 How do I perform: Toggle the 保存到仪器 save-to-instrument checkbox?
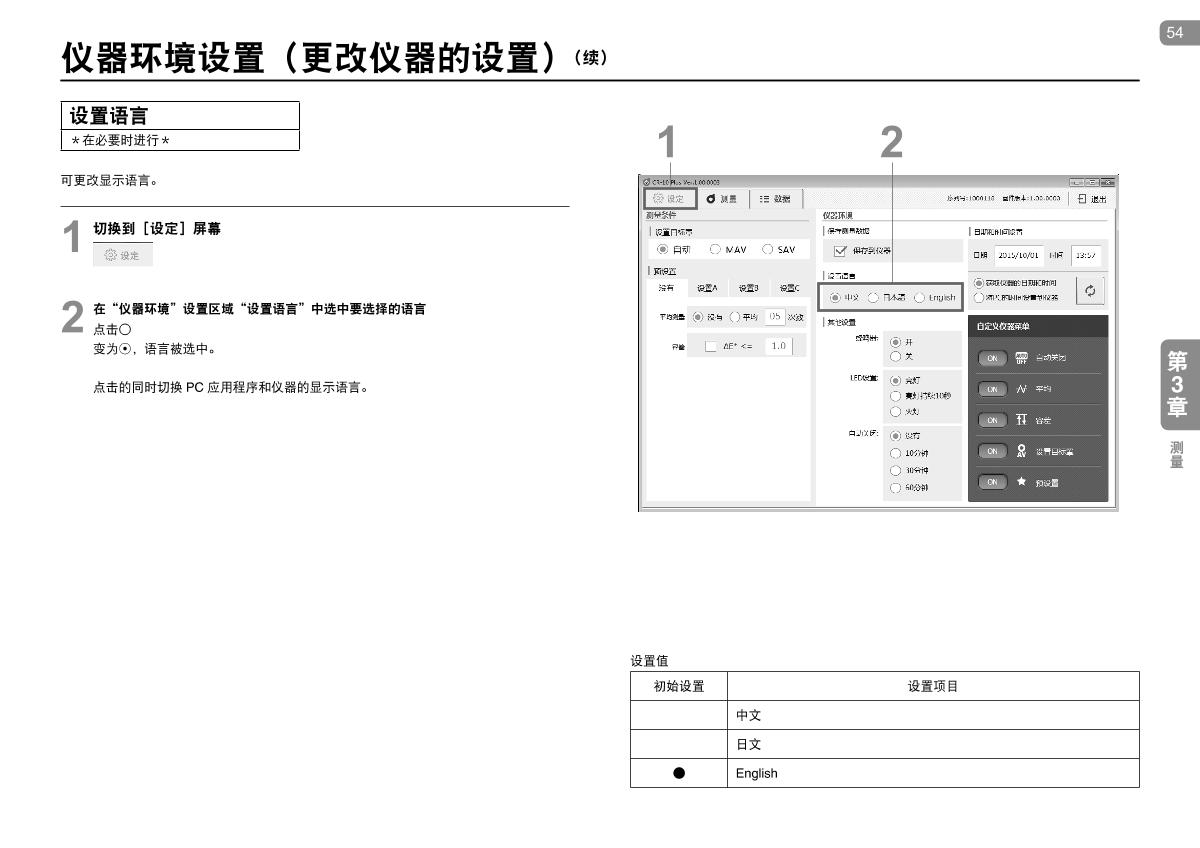click(840, 250)
